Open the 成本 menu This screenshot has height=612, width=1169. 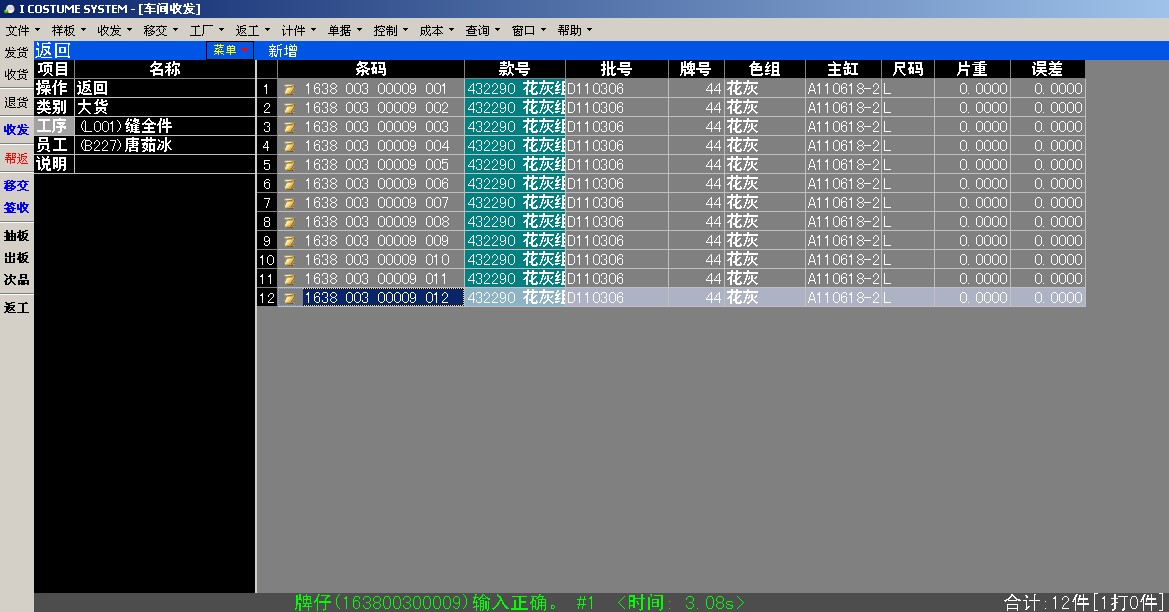(x=436, y=31)
